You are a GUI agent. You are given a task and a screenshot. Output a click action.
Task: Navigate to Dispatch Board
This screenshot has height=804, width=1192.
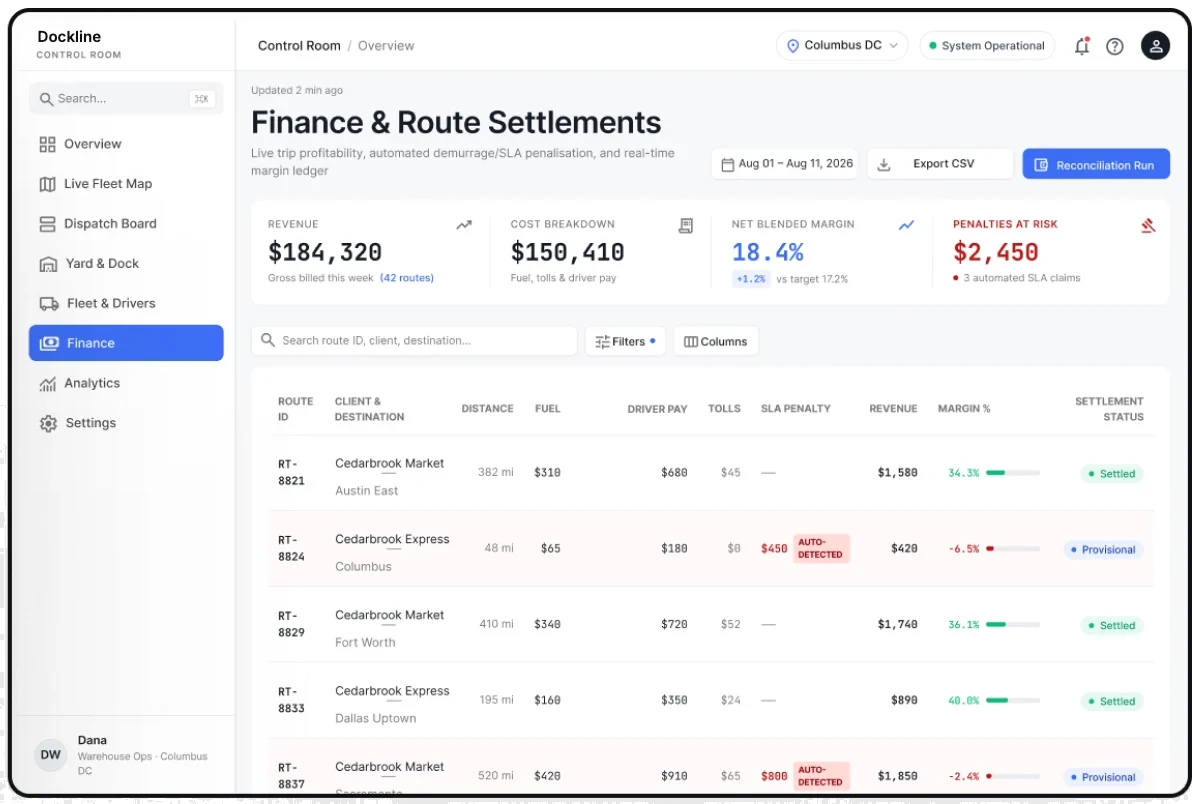tap(126, 223)
